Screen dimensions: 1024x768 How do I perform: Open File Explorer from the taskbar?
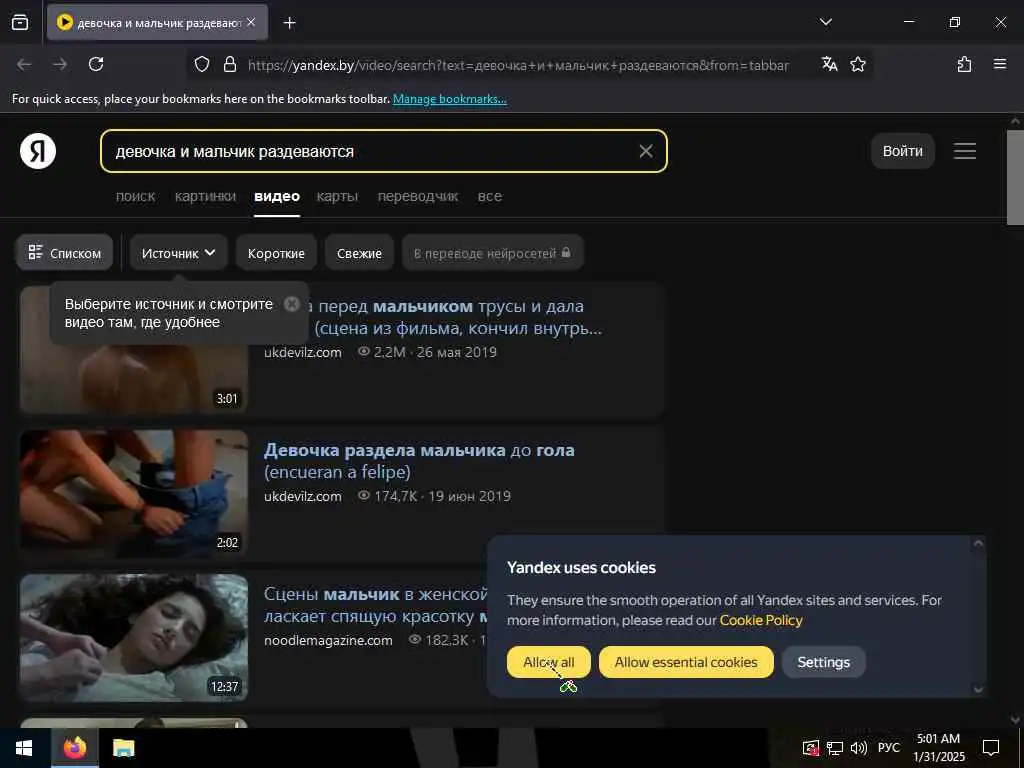point(123,748)
